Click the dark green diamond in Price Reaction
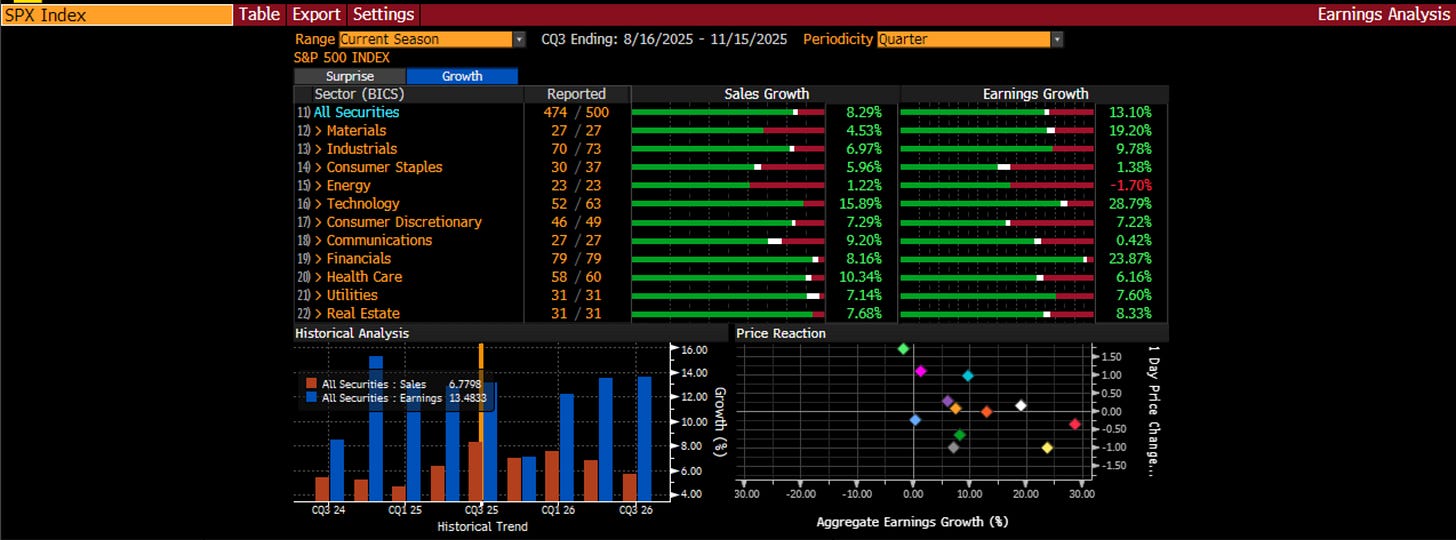The width and height of the screenshot is (1456, 540). tap(960, 435)
